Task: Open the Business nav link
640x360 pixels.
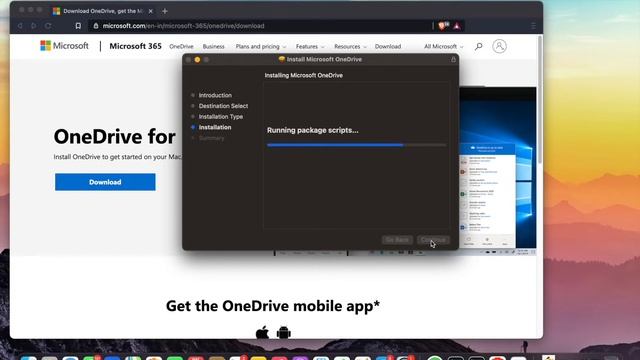Action: click(213, 47)
